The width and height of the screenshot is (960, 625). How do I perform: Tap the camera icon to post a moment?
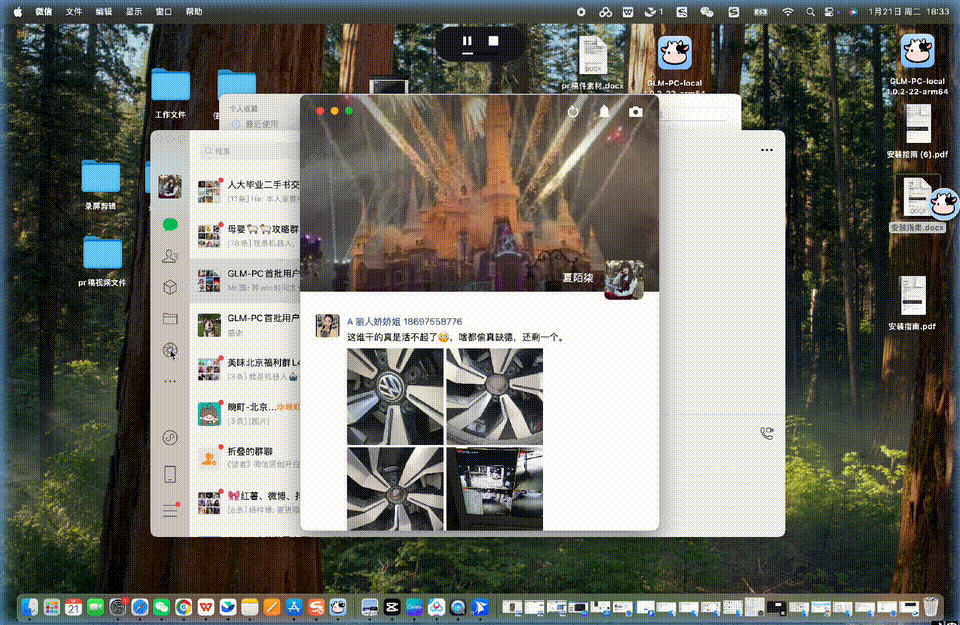coord(636,111)
